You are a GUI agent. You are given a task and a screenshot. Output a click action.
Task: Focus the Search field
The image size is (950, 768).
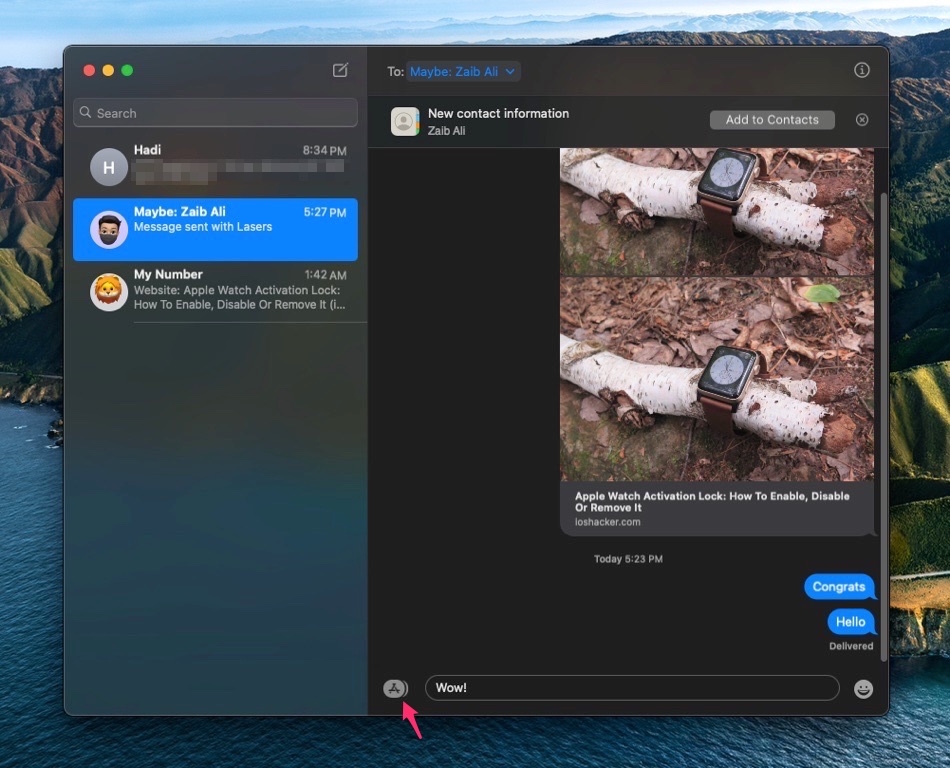click(x=215, y=113)
